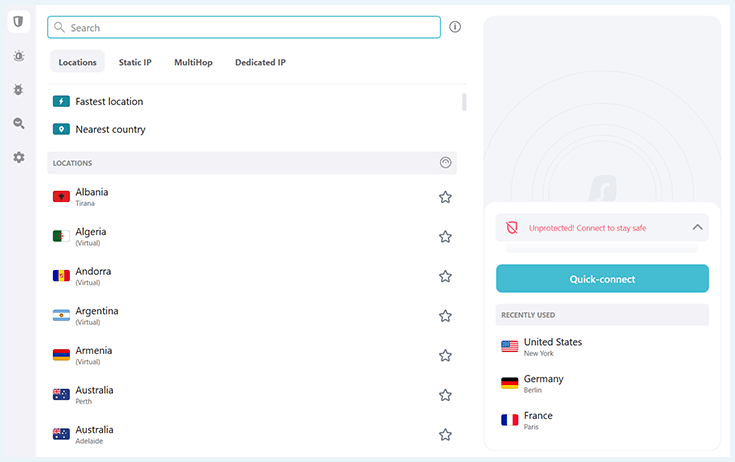
Task: Switch to the MultiHop tab
Action: pos(193,62)
